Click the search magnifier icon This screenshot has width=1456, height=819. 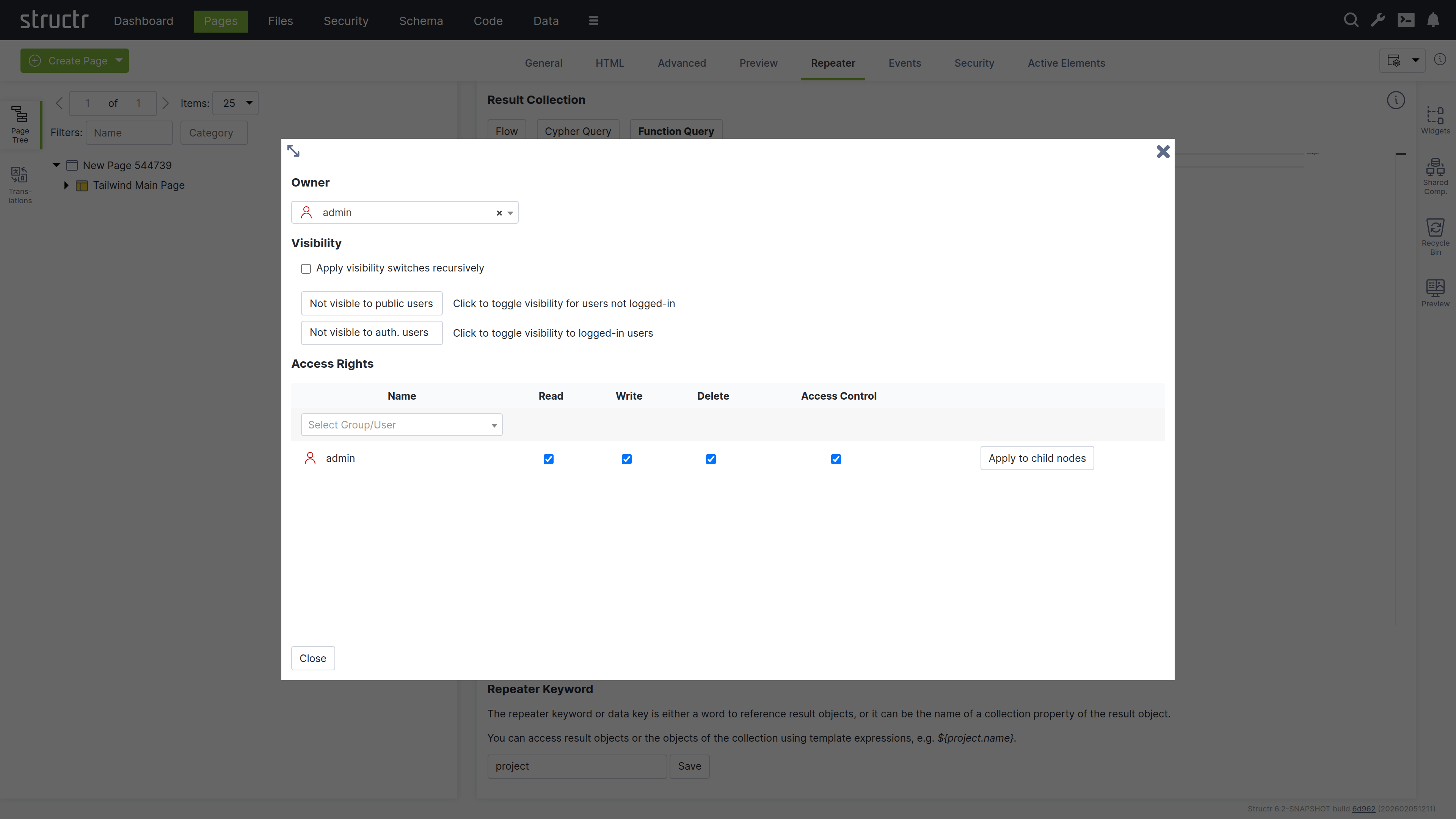pos(1351,20)
